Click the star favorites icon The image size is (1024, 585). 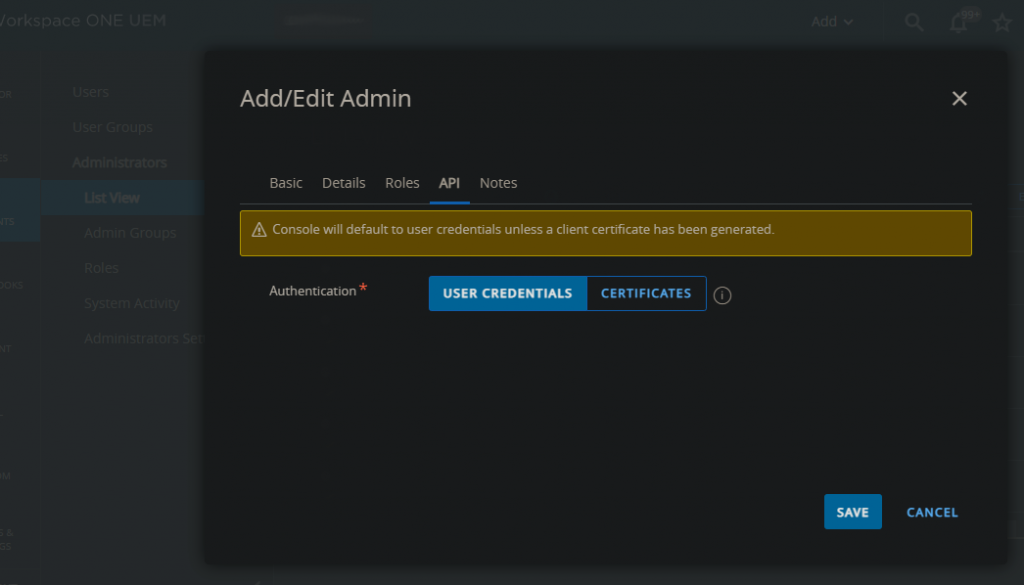point(1002,22)
